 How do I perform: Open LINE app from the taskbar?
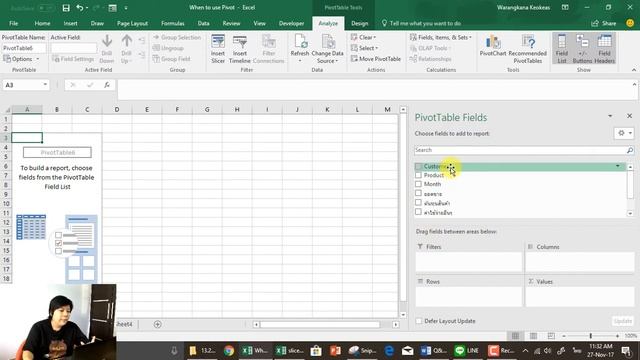(467, 351)
